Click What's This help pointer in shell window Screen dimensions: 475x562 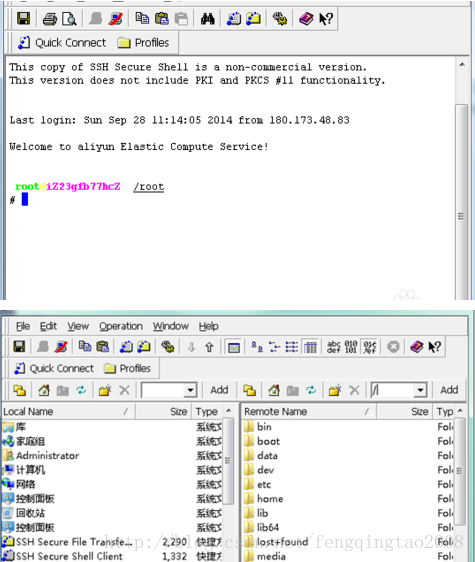(326, 19)
